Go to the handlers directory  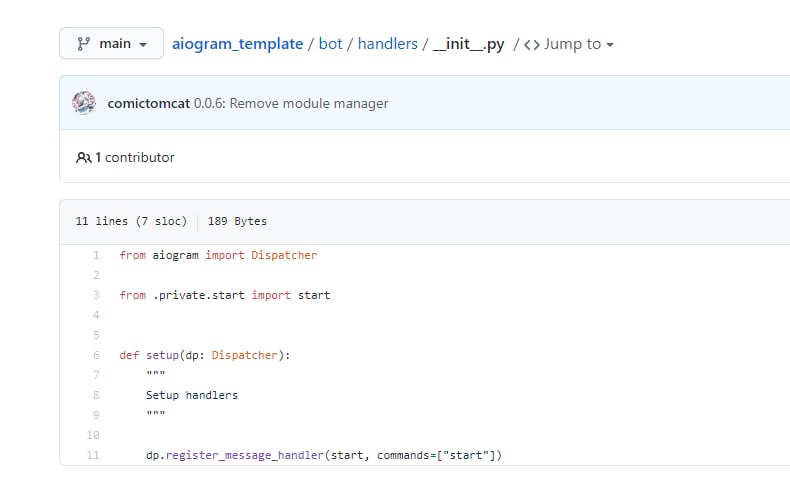pos(387,44)
